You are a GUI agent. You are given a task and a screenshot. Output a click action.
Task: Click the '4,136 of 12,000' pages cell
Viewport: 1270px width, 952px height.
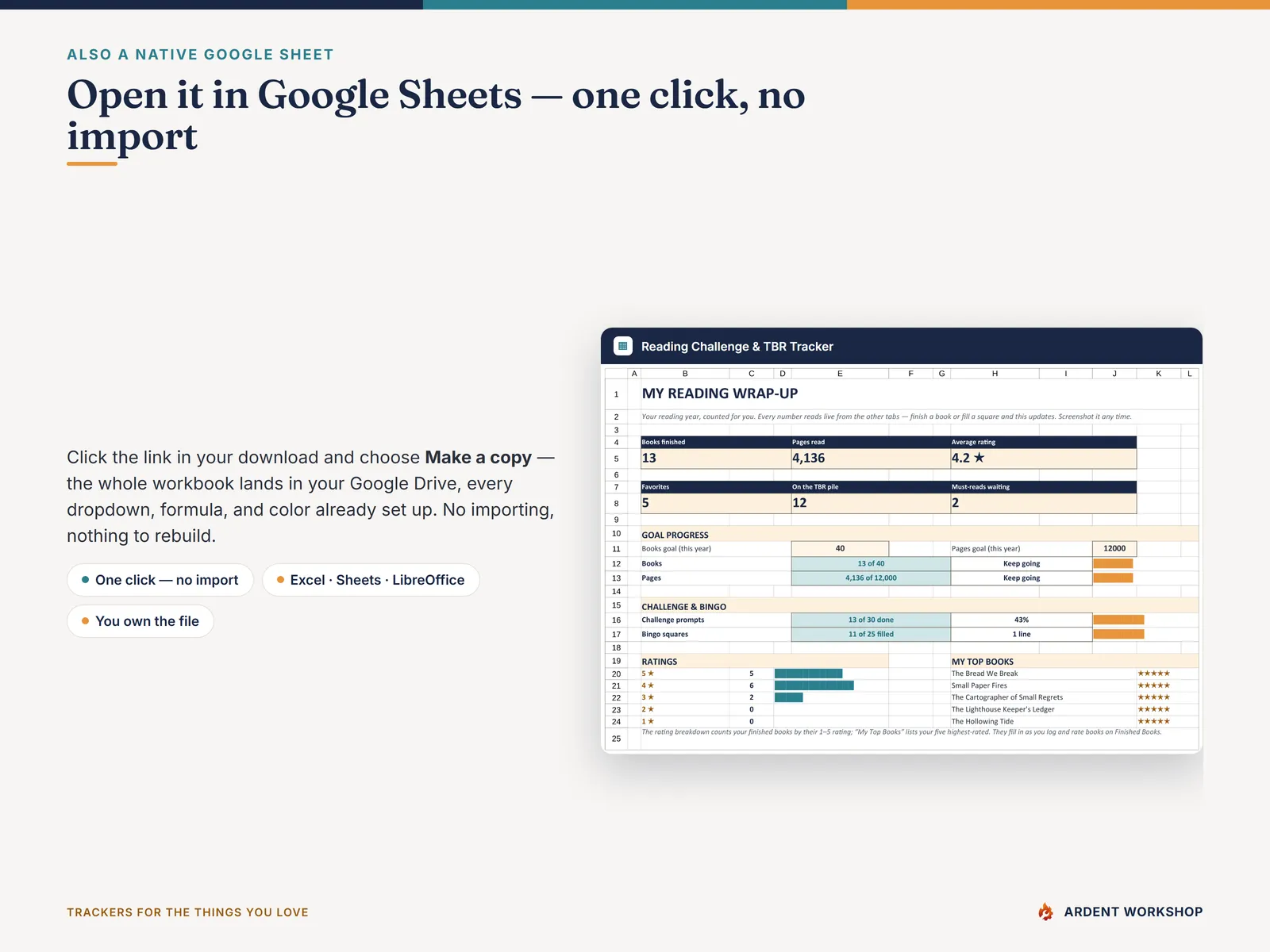[871, 578]
